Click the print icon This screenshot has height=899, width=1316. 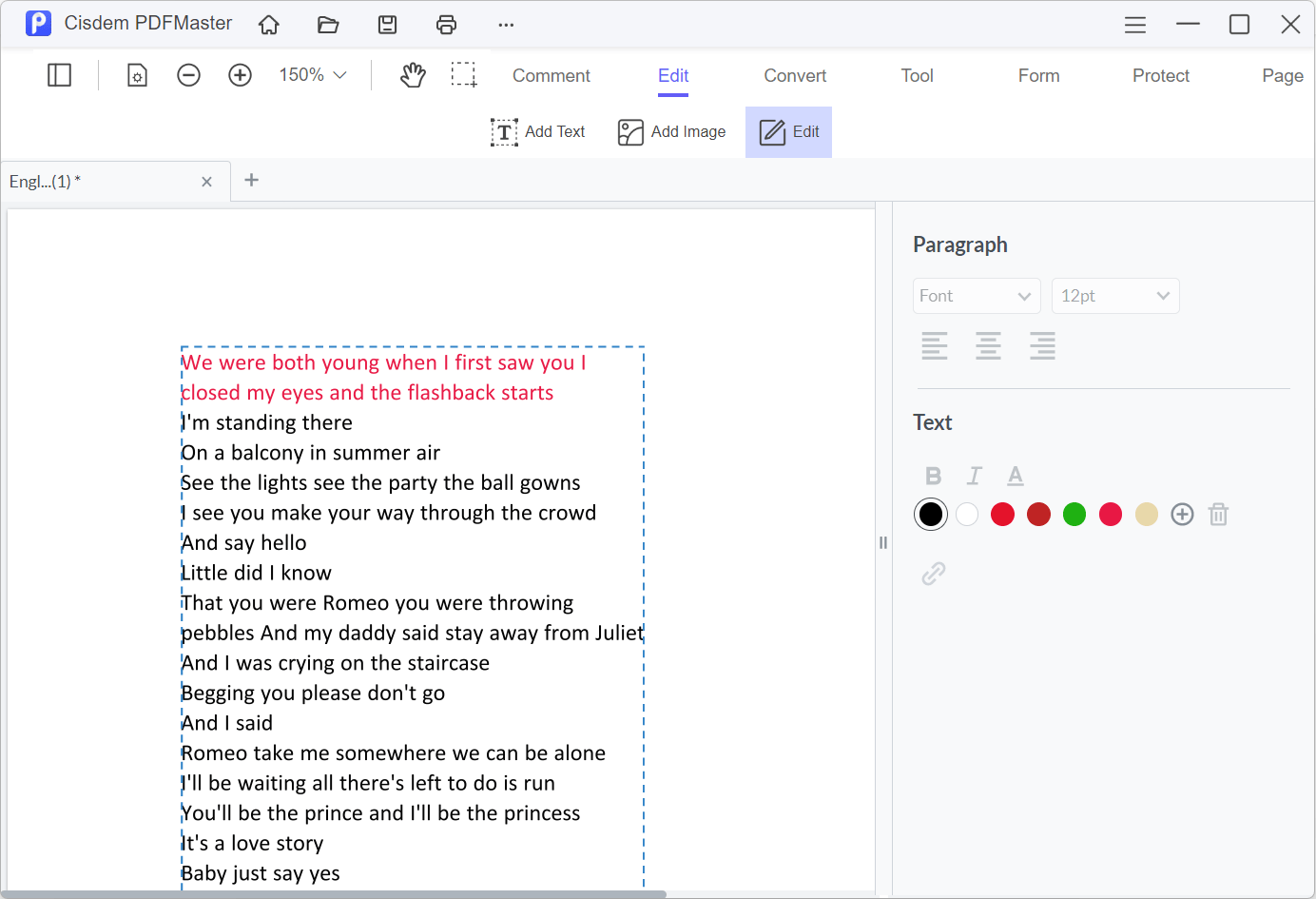point(446,25)
